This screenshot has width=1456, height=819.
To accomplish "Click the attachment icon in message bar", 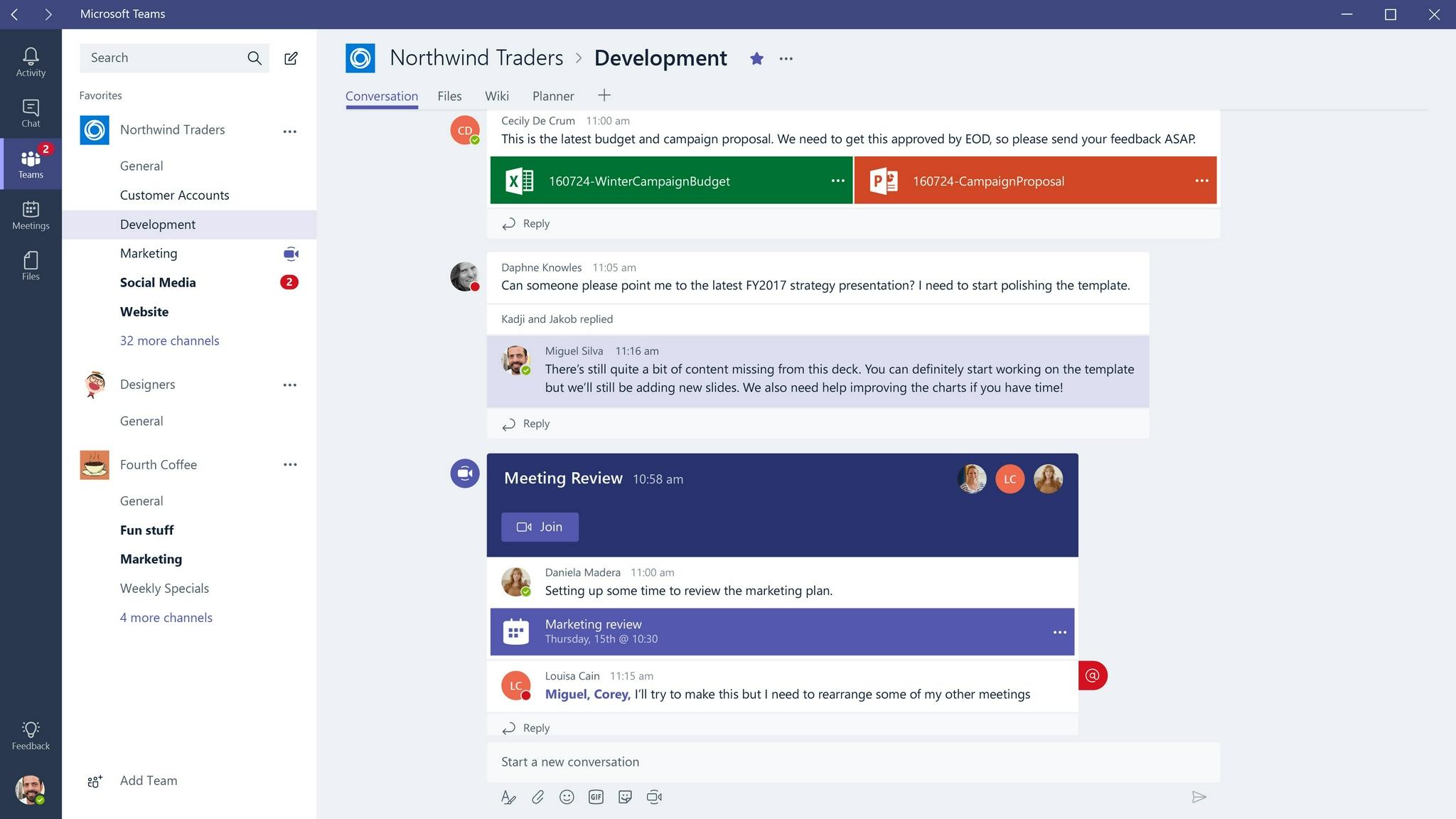I will [538, 796].
